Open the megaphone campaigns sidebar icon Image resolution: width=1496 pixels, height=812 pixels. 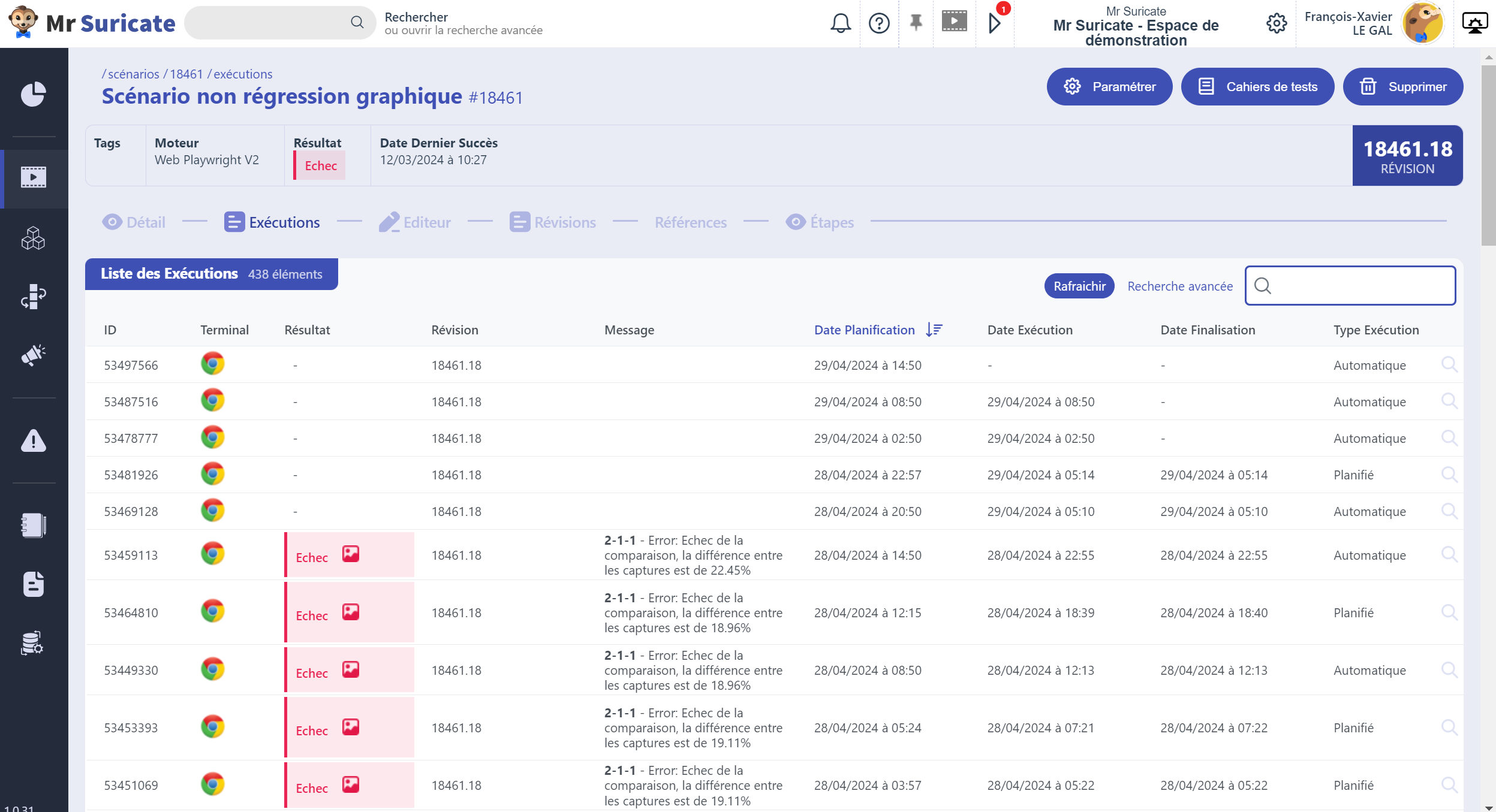tap(34, 355)
